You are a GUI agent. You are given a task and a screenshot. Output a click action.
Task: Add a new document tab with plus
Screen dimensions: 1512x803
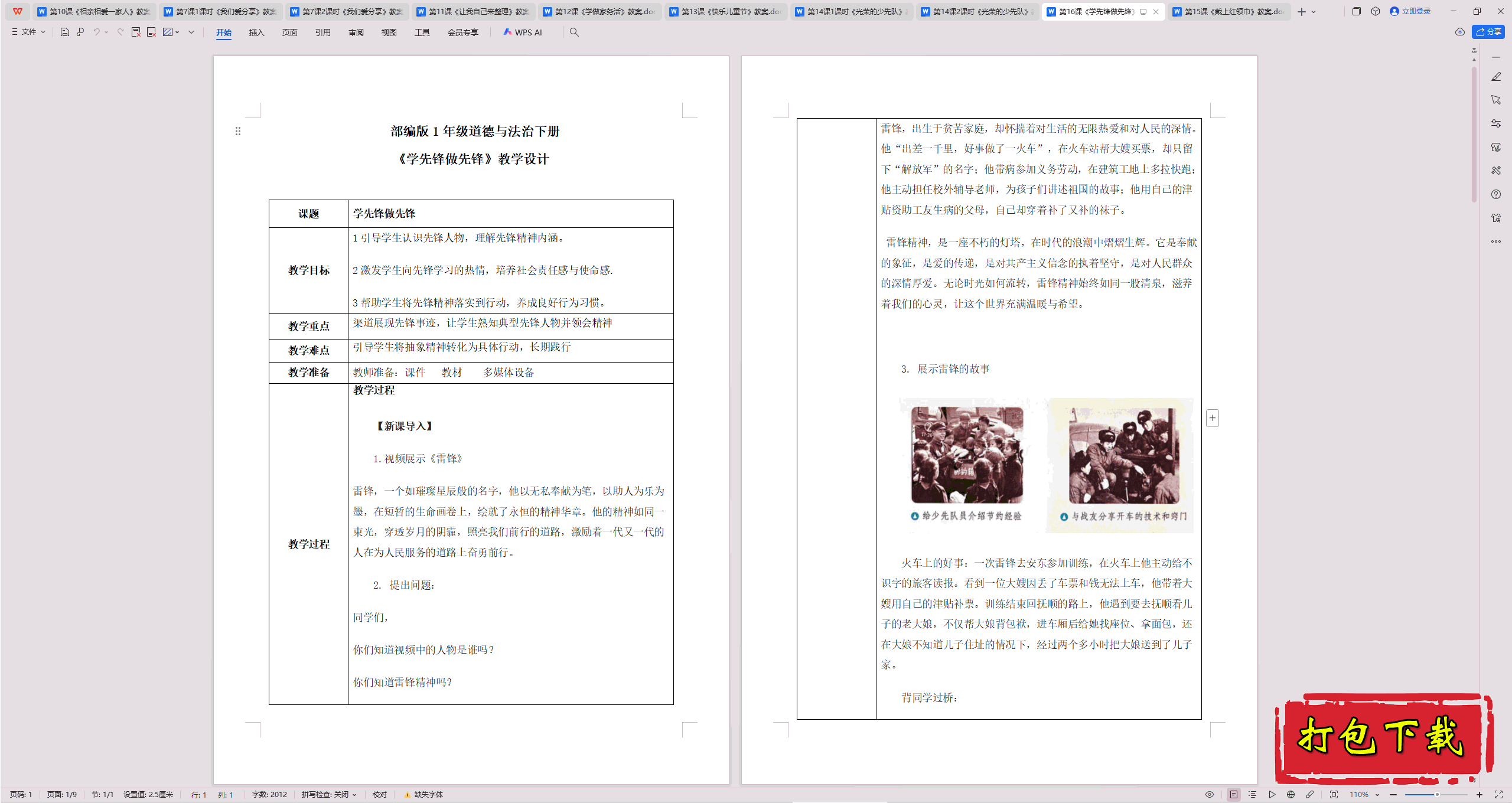(1302, 12)
